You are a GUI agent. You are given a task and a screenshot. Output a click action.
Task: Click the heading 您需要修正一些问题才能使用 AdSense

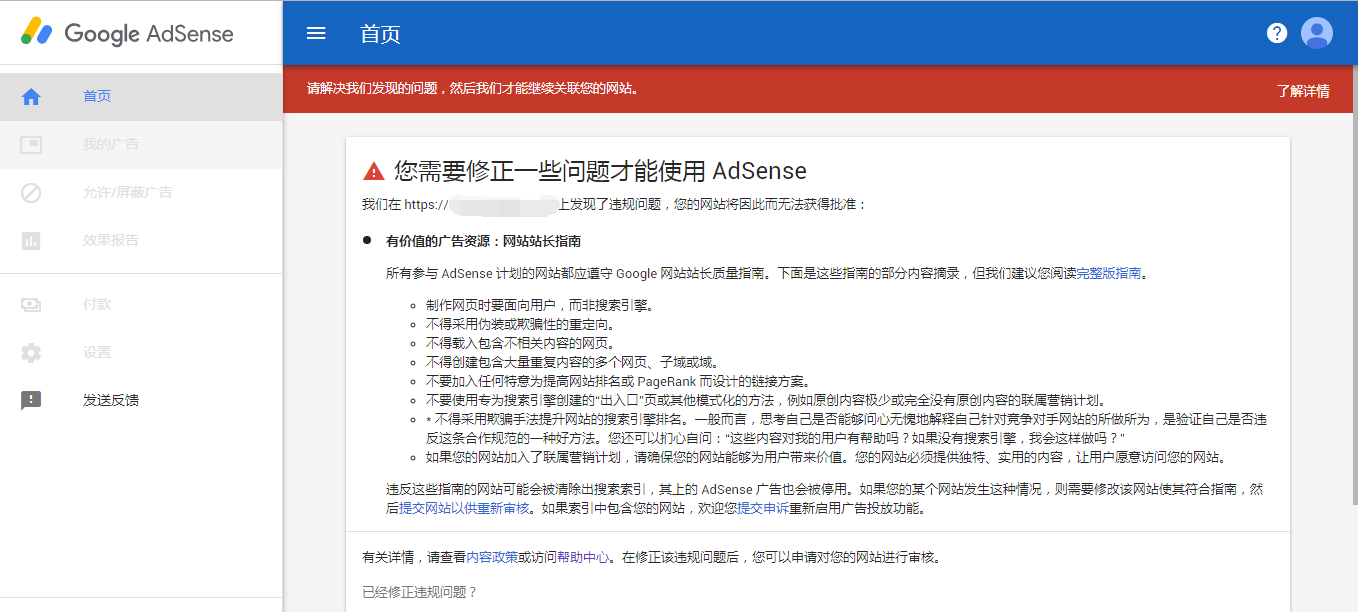[600, 170]
